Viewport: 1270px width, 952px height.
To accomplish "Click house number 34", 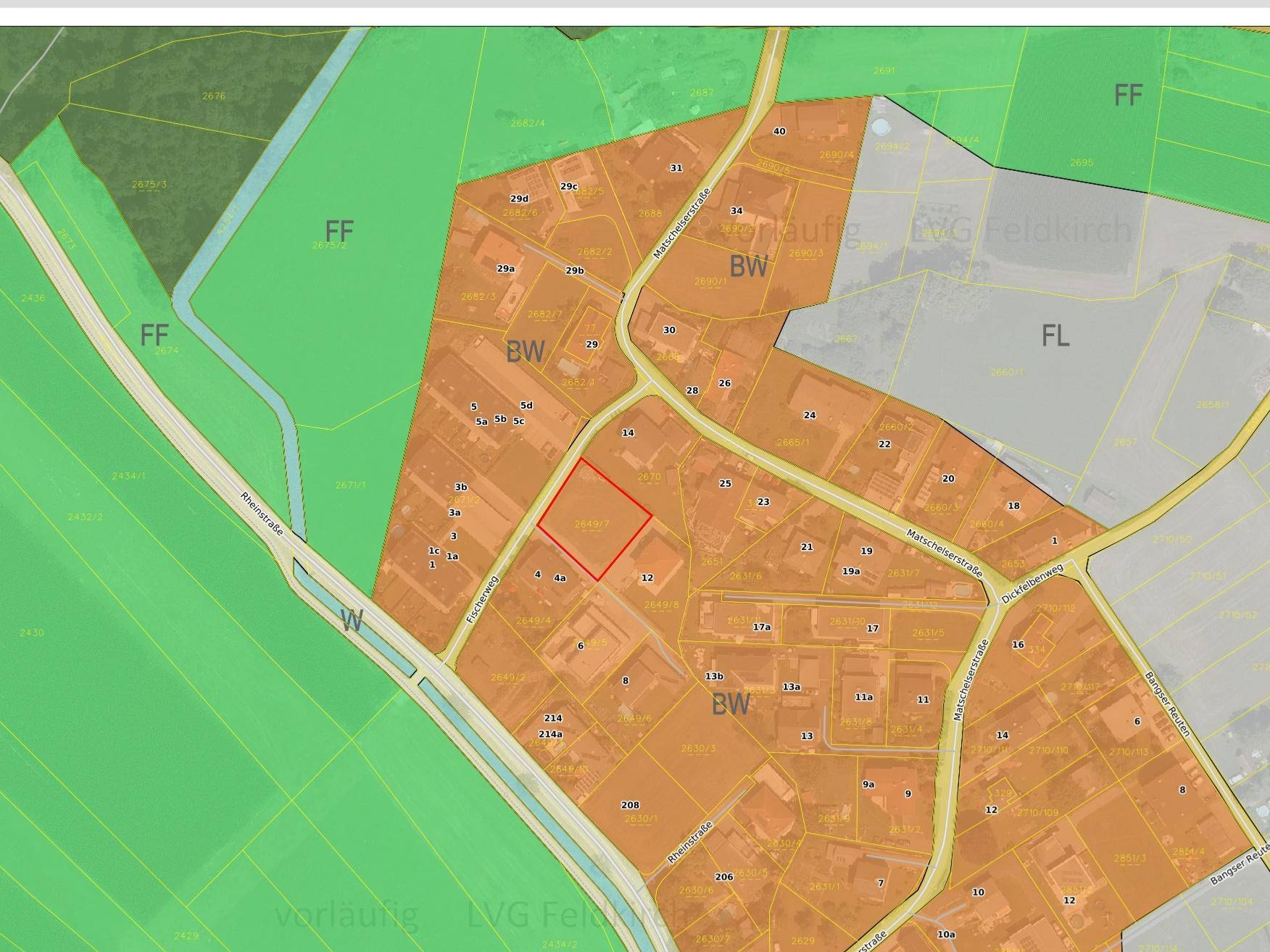I will [736, 212].
